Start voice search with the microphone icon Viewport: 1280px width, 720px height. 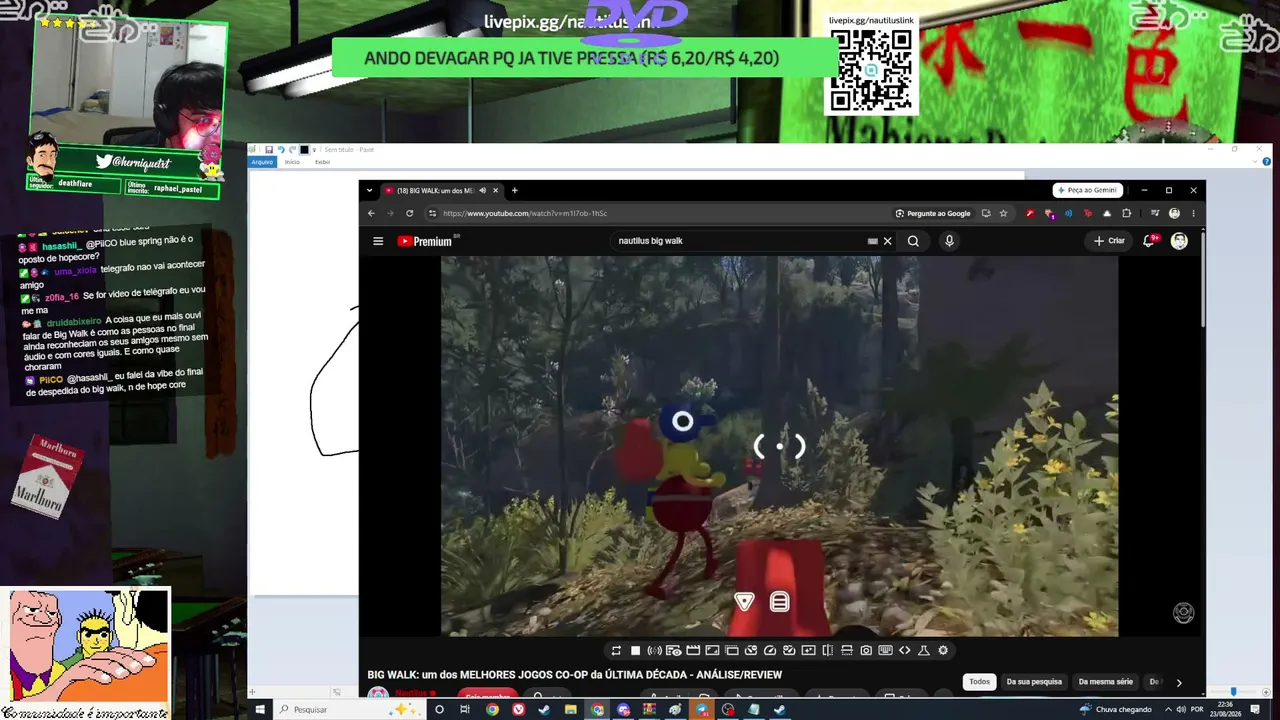pos(949,241)
